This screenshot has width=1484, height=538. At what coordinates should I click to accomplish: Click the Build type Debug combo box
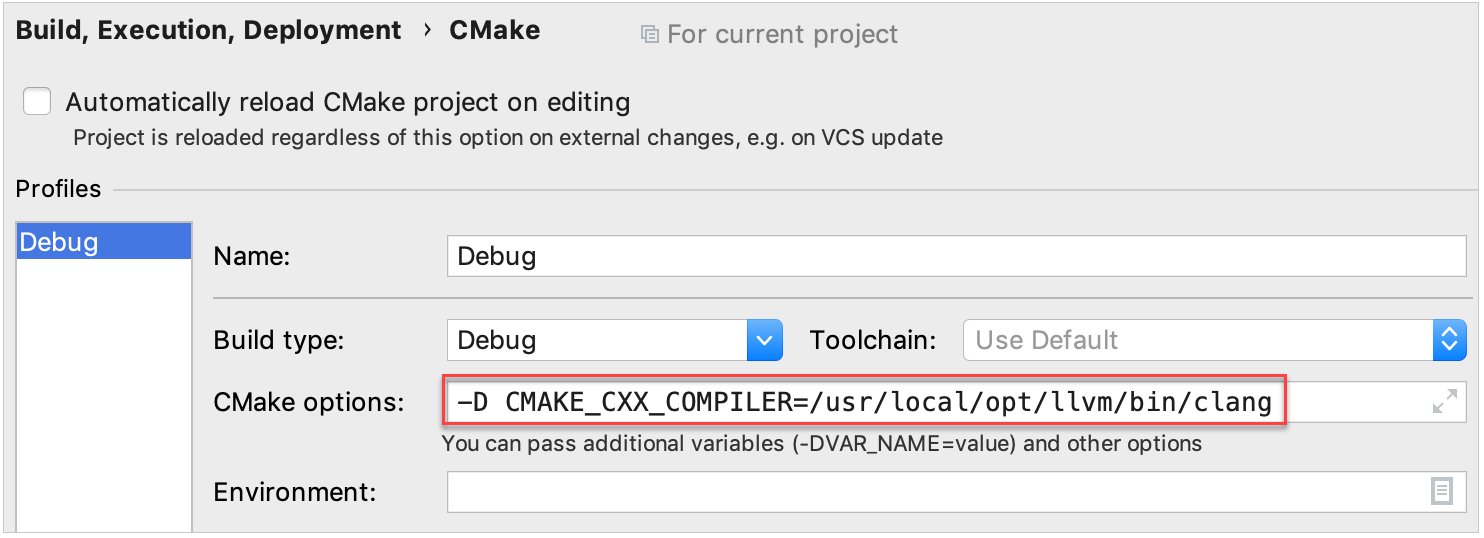614,340
